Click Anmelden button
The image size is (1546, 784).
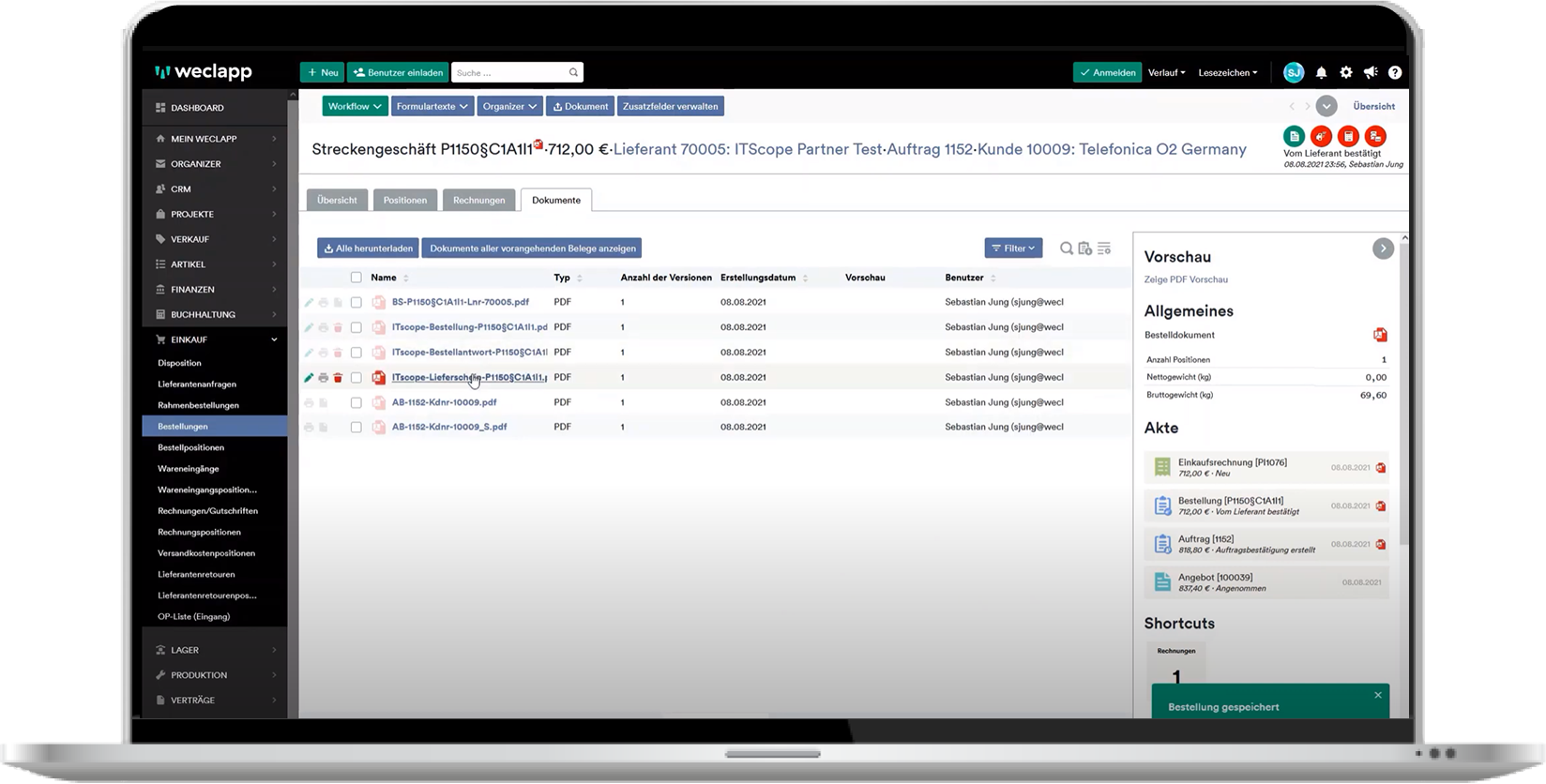(x=1107, y=72)
